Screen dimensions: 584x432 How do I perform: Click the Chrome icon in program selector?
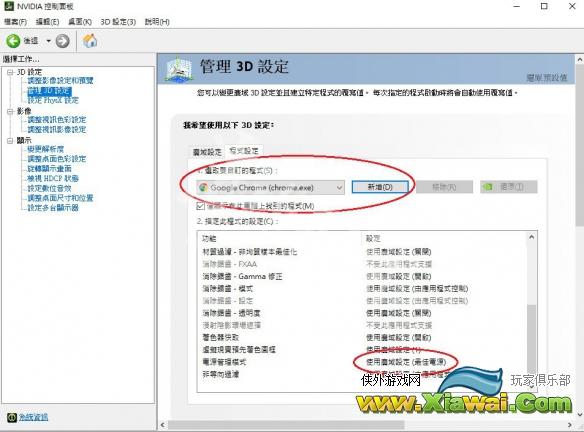click(203, 187)
